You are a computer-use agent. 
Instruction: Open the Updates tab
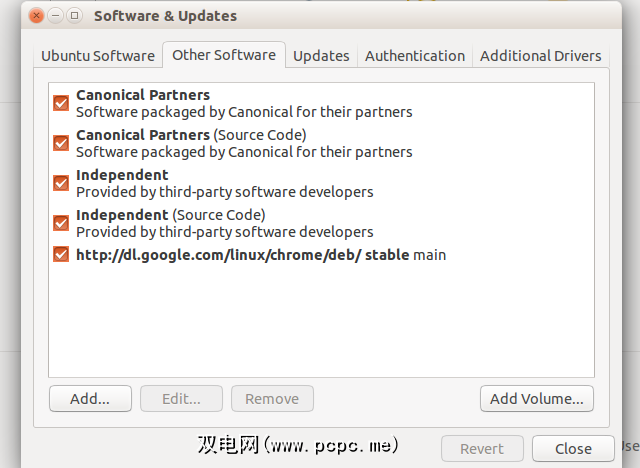[x=321, y=56]
